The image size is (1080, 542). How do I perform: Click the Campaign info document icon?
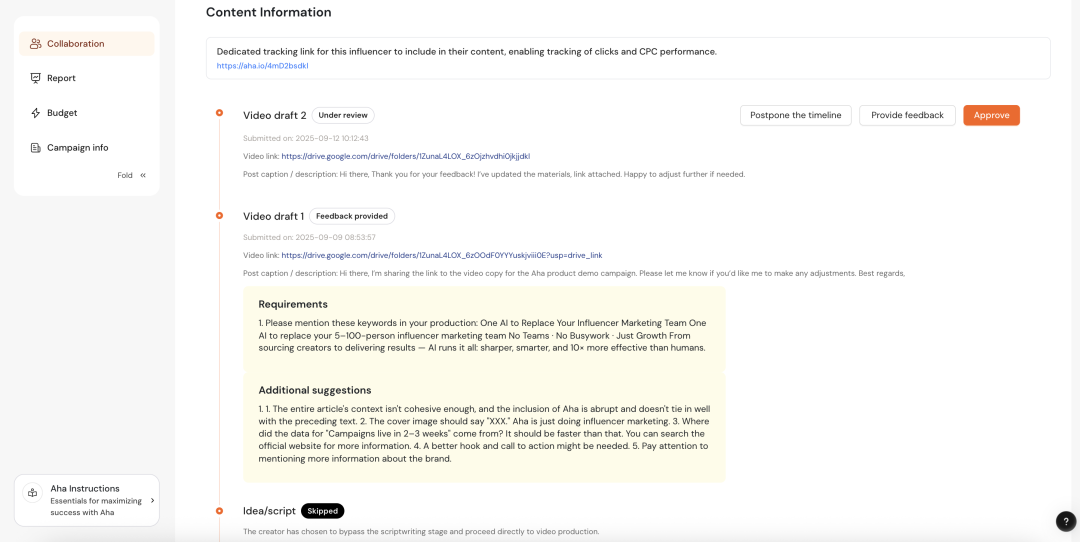click(x=36, y=148)
